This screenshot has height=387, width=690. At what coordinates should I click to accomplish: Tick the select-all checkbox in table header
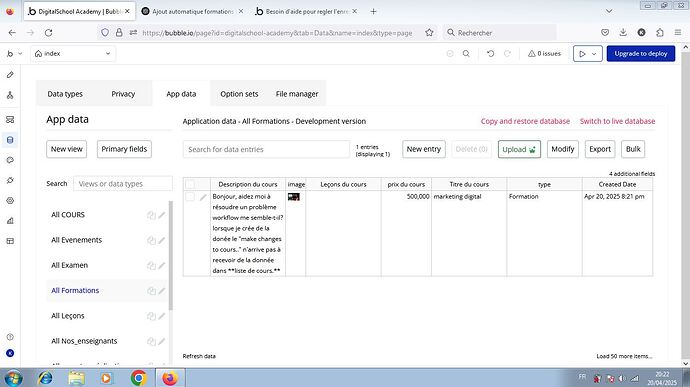tap(190, 184)
